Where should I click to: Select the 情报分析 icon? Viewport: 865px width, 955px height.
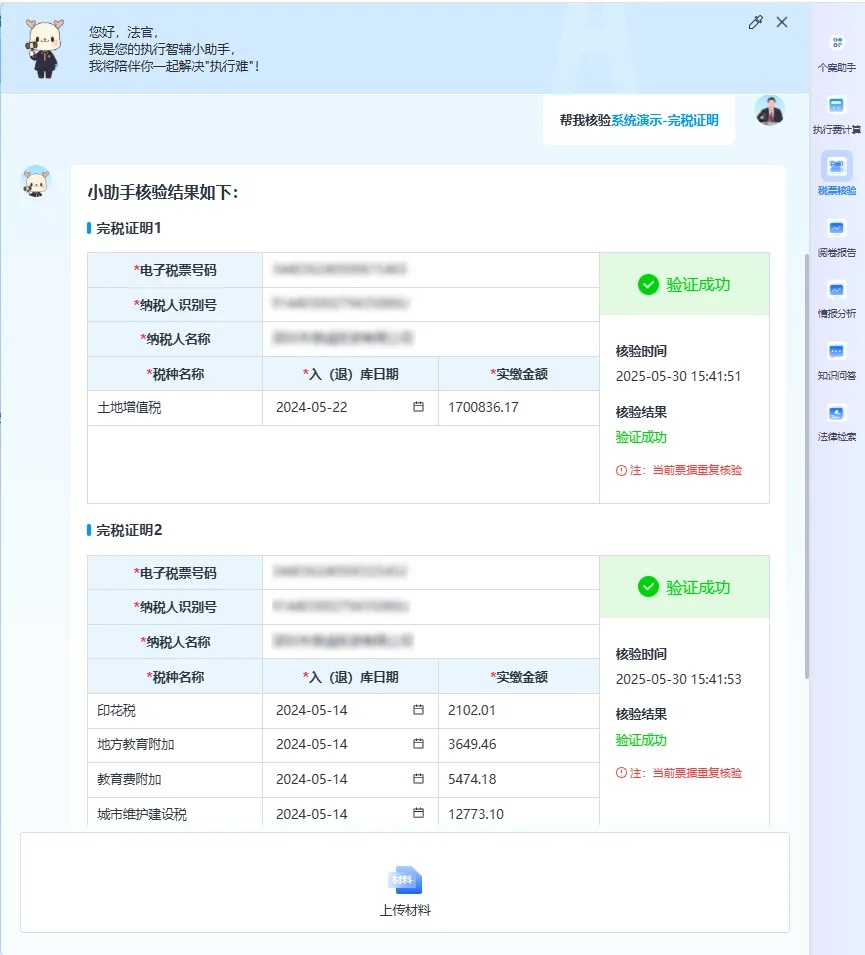coord(838,300)
